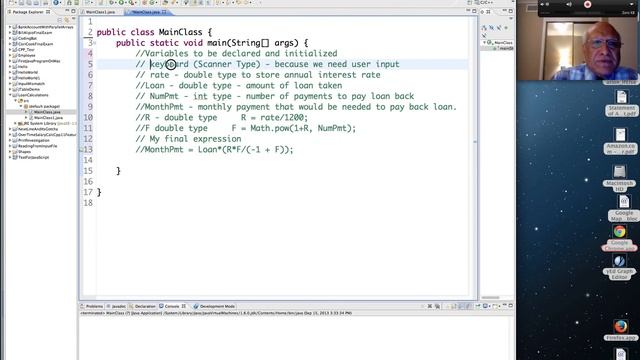Expand the Employee project node
640x360 pixels.
tap(10, 55)
